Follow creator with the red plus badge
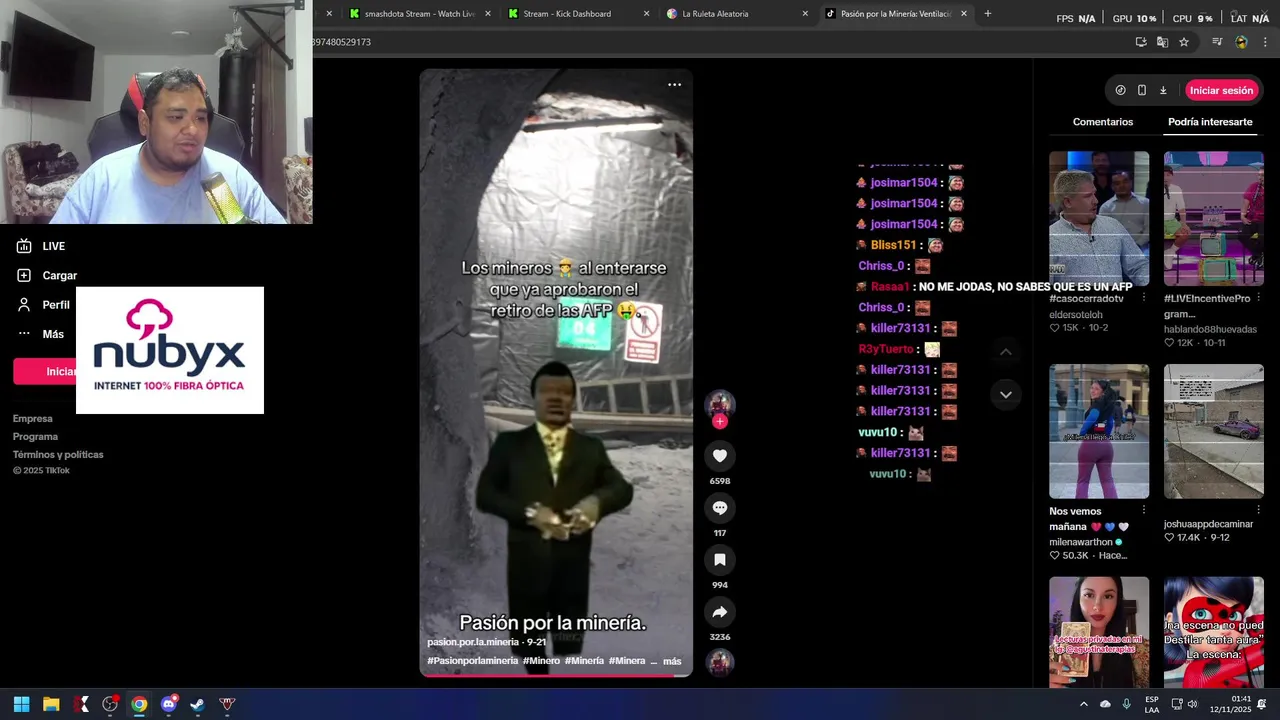The image size is (1280, 720). pyautogui.click(x=720, y=422)
